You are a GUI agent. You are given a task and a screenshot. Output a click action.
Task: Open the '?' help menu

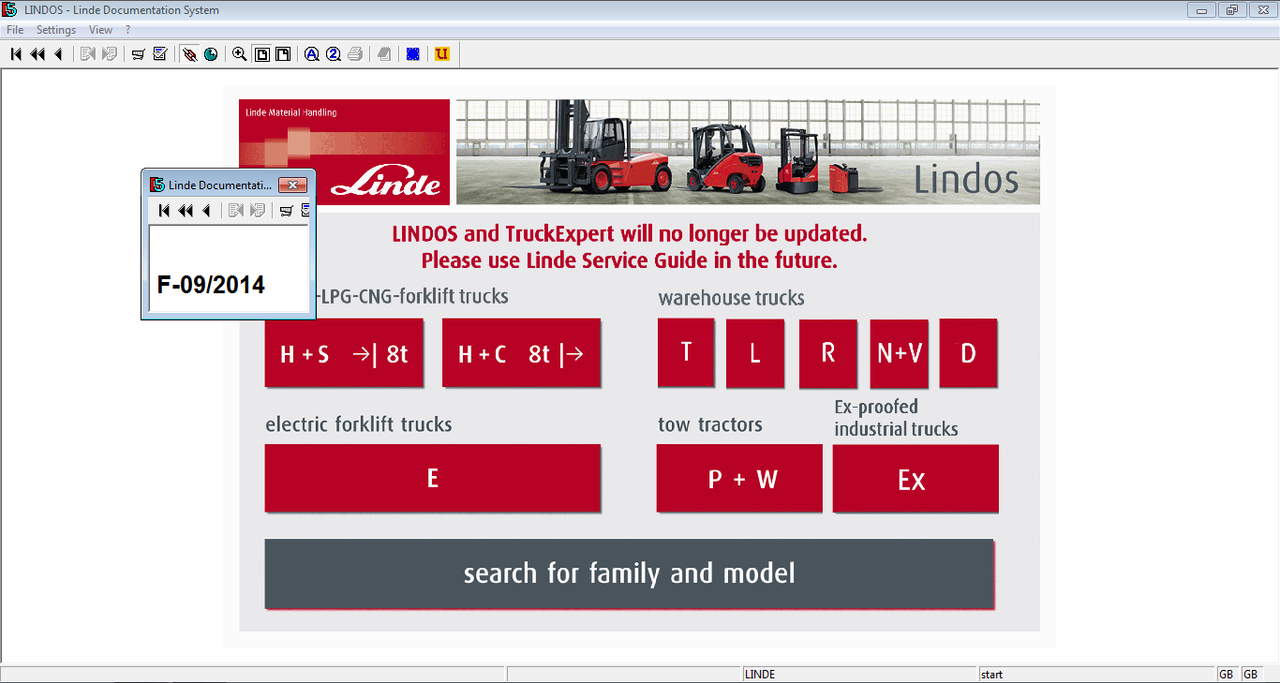(x=128, y=30)
